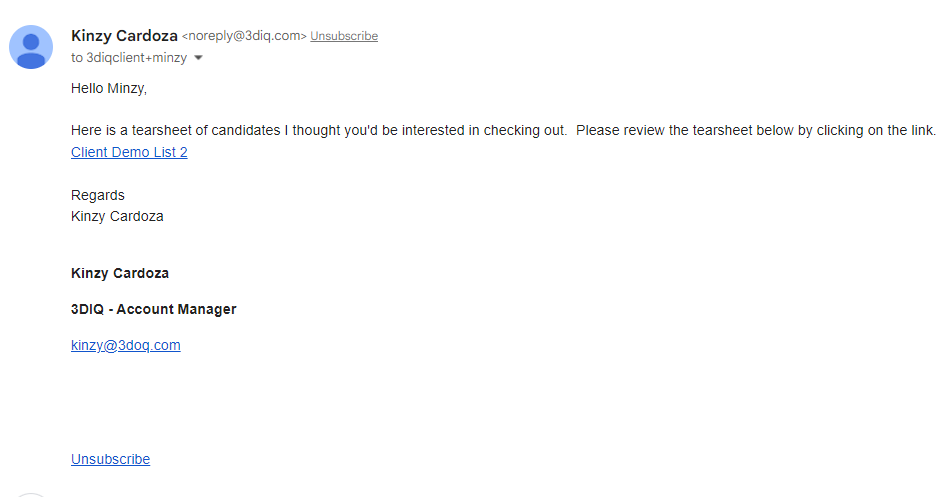Viewport: 952px width, 497px height.
Task: Open the Client Demo List 2 link
Action: 129,152
